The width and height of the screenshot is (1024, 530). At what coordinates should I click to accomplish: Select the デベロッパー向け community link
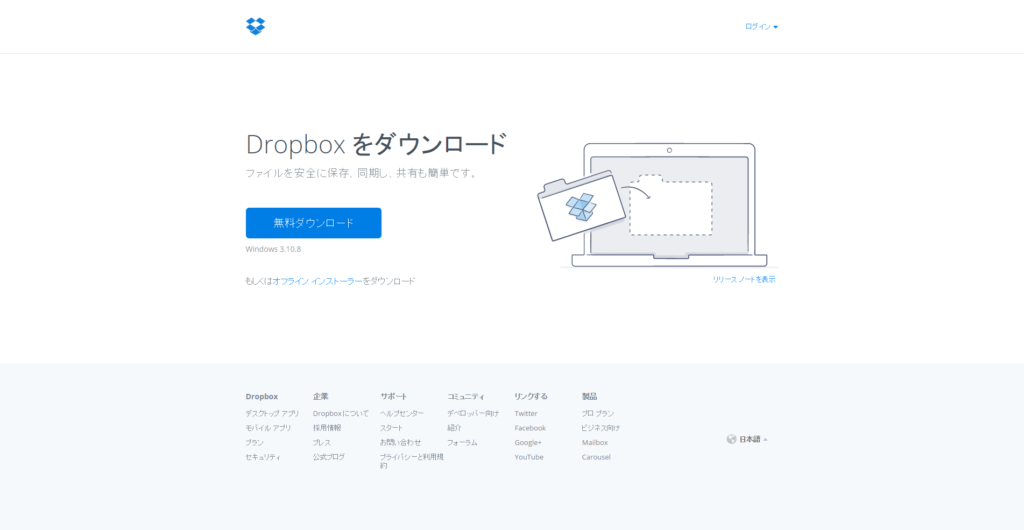pos(473,413)
